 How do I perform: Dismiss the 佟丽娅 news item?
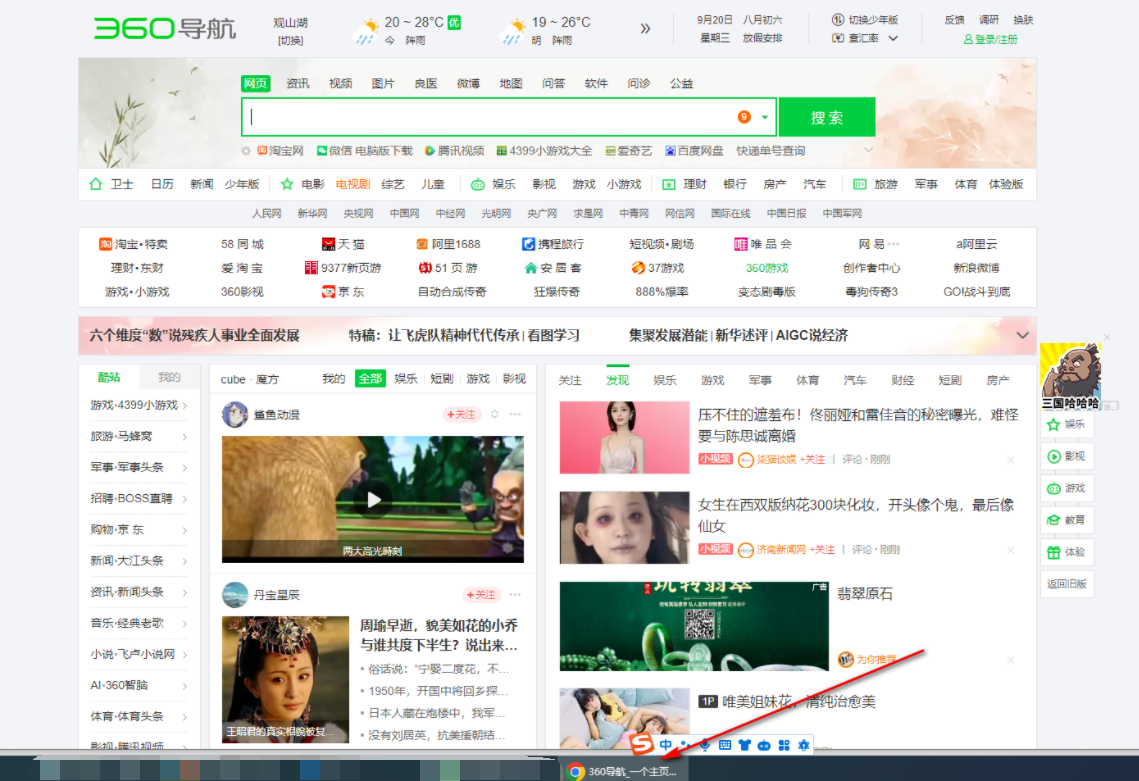pyautogui.click(x=1010, y=460)
